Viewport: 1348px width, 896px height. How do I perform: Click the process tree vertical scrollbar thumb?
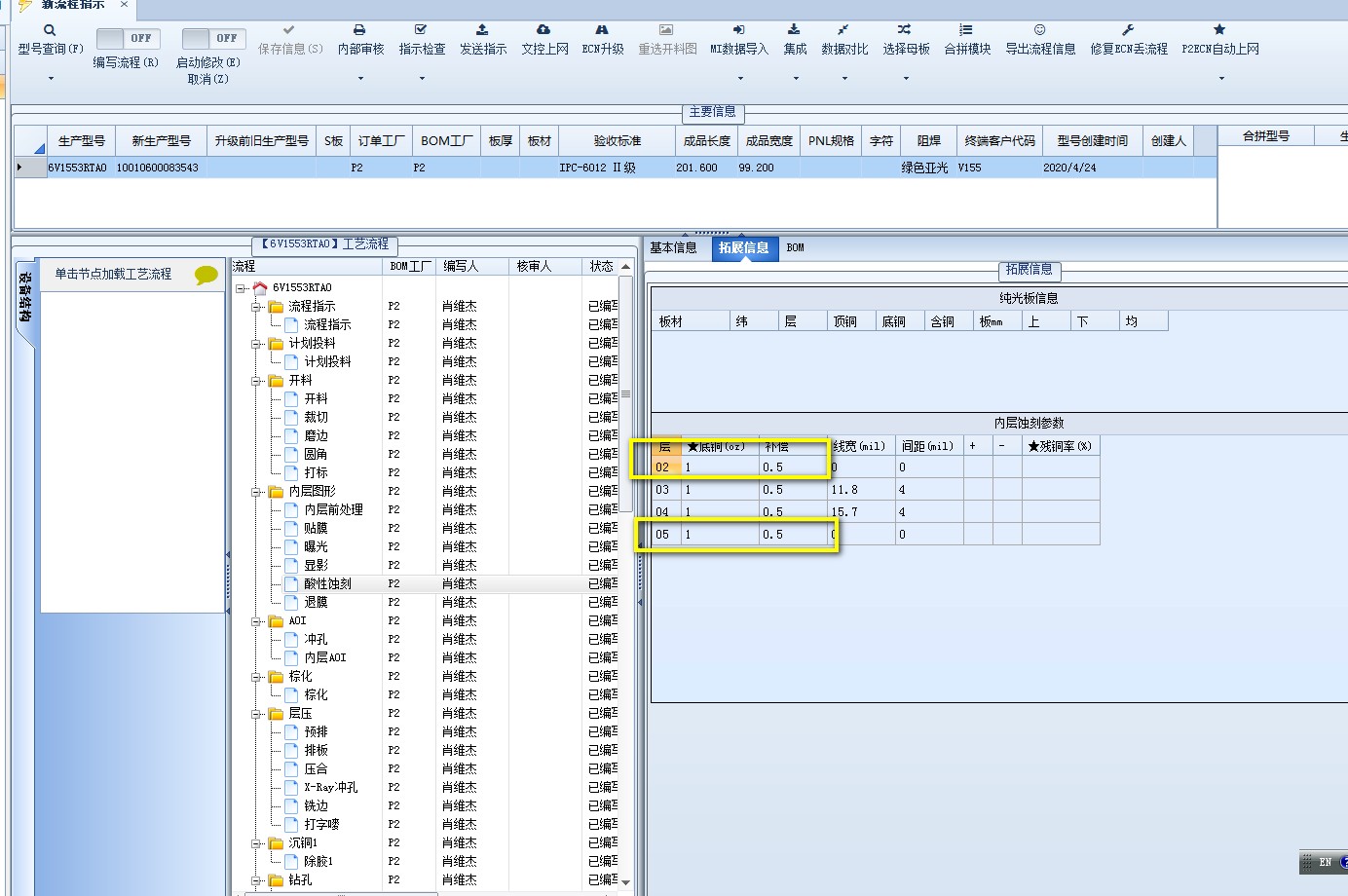[625, 394]
